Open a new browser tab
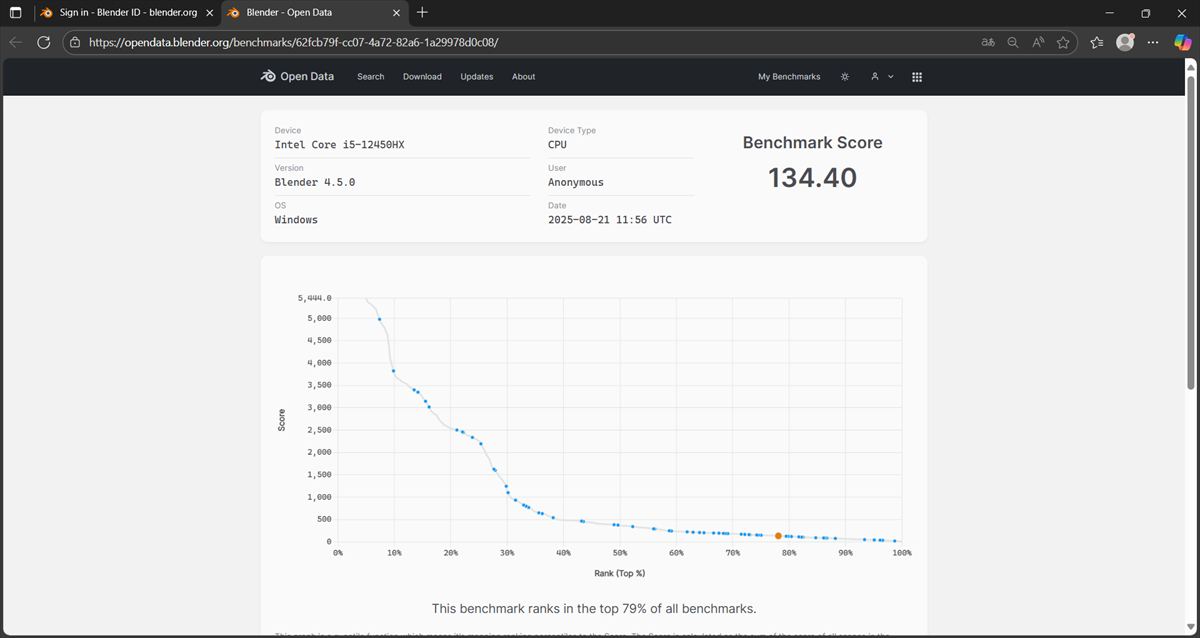 pyautogui.click(x=422, y=13)
